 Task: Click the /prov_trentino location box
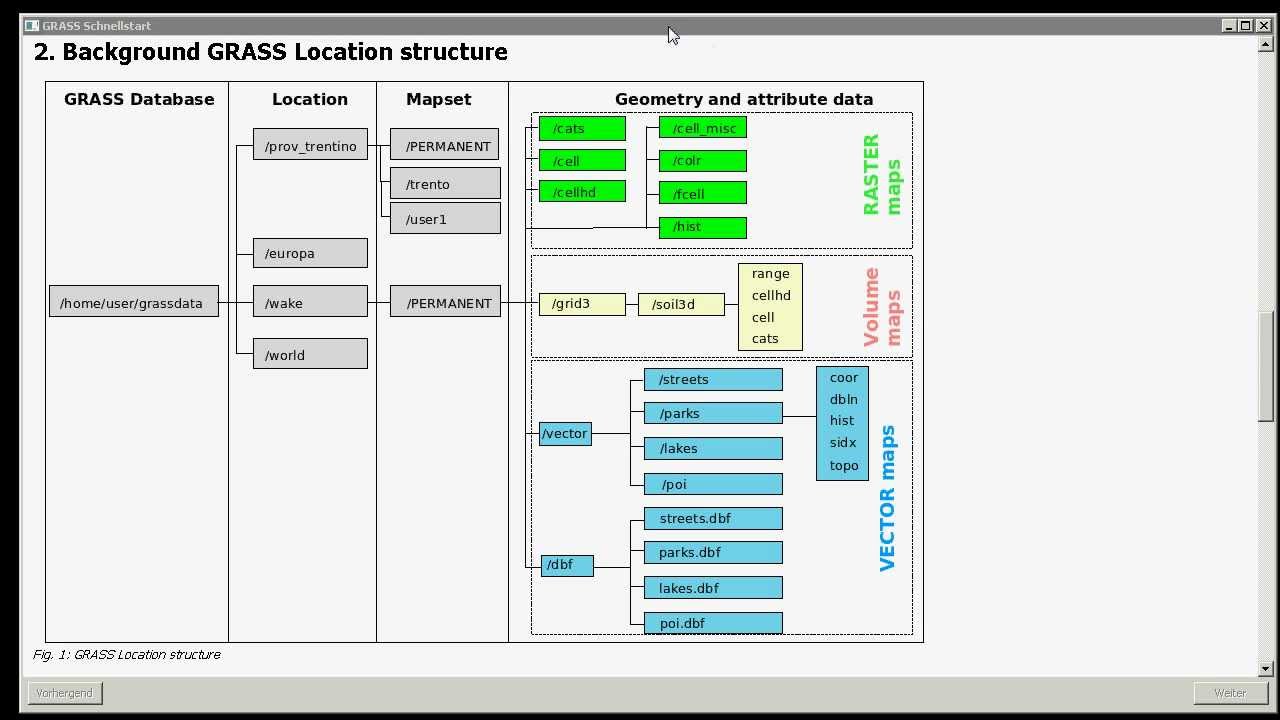click(310, 146)
